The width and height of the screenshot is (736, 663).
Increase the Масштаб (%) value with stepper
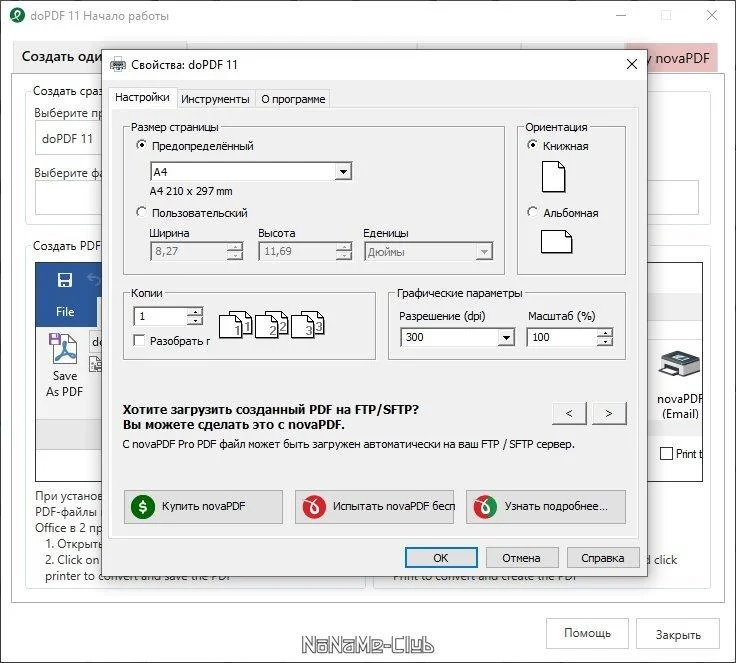[x=605, y=333]
